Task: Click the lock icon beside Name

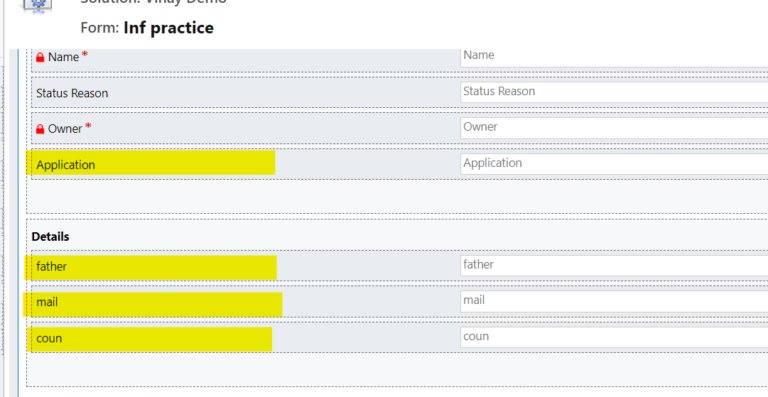Action: pyautogui.click(x=40, y=58)
